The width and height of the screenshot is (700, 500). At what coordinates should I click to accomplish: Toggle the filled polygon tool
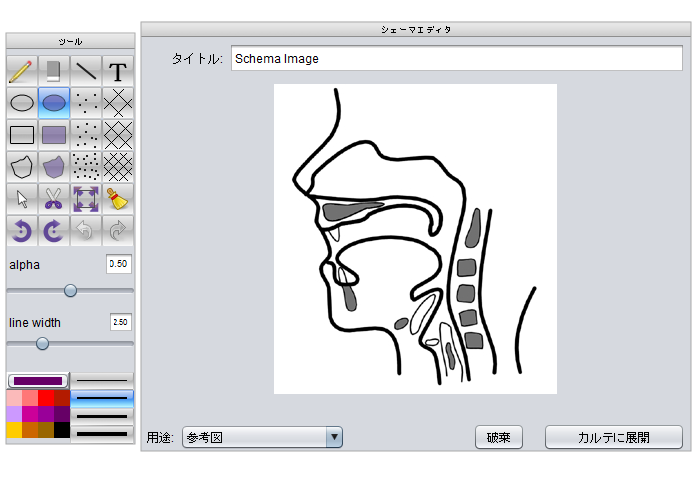54,167
